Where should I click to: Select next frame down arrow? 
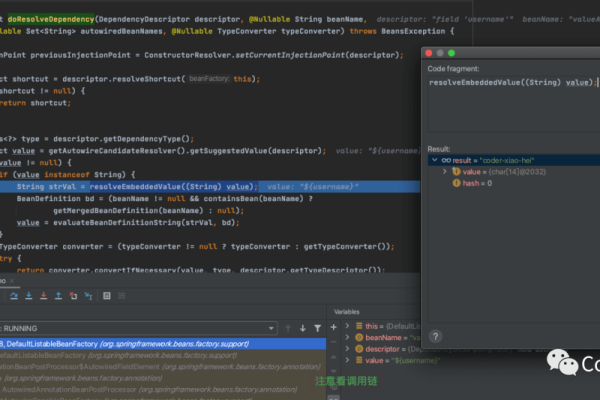303,328
